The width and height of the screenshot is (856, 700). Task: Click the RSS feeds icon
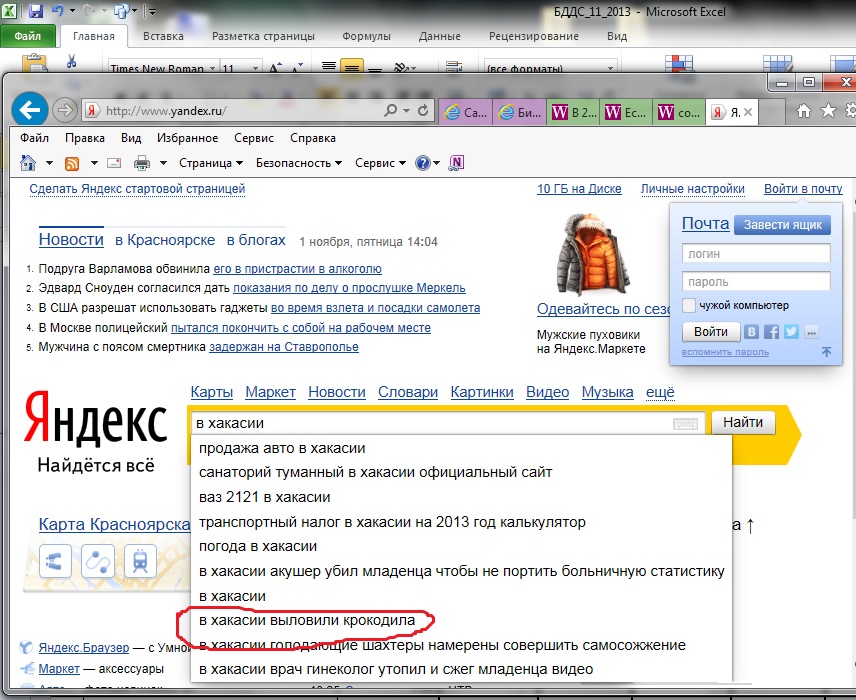click(x=72, y=163)
